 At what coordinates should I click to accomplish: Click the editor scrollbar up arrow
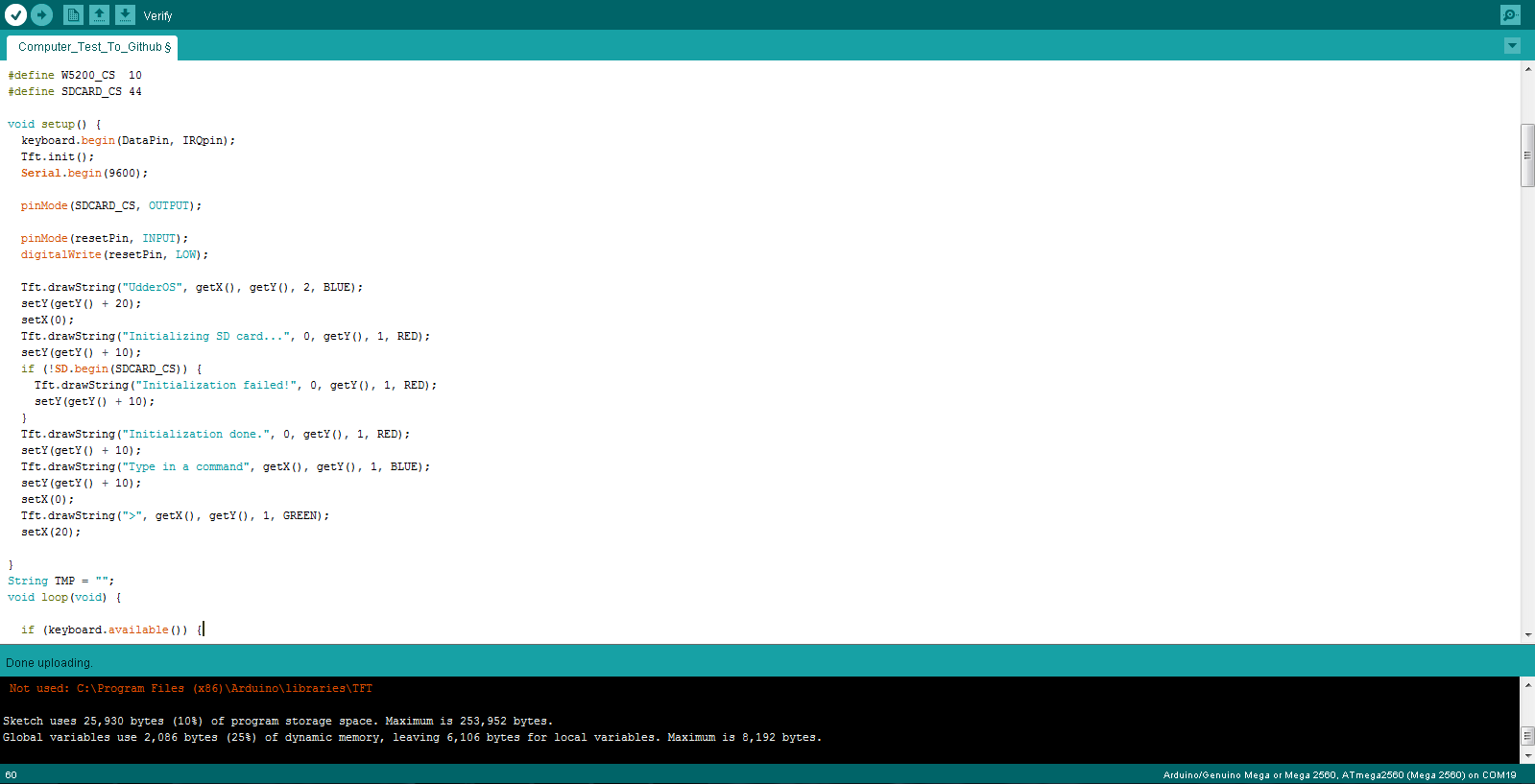[x=1527, y=69]
